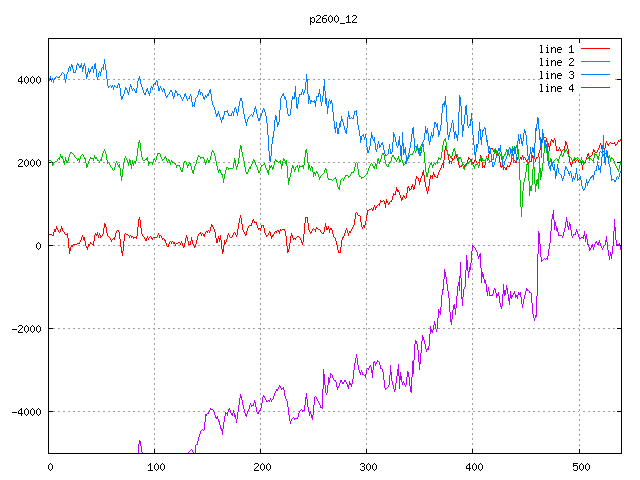
Task: Click the y-axis label 2000
Action: point(29,163)
